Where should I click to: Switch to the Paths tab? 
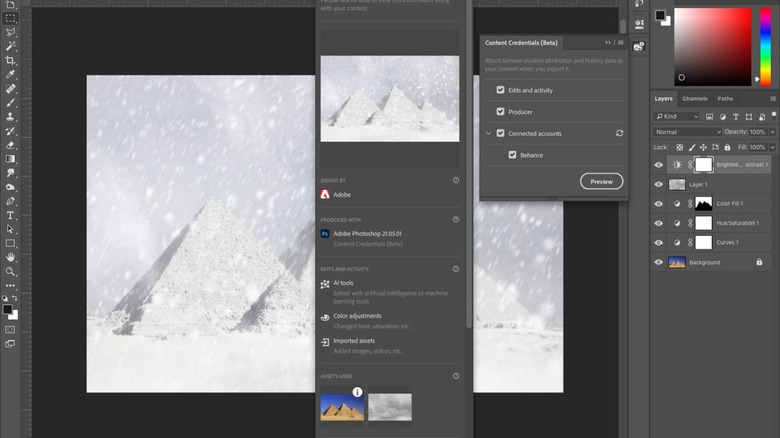tap(725, 99)
